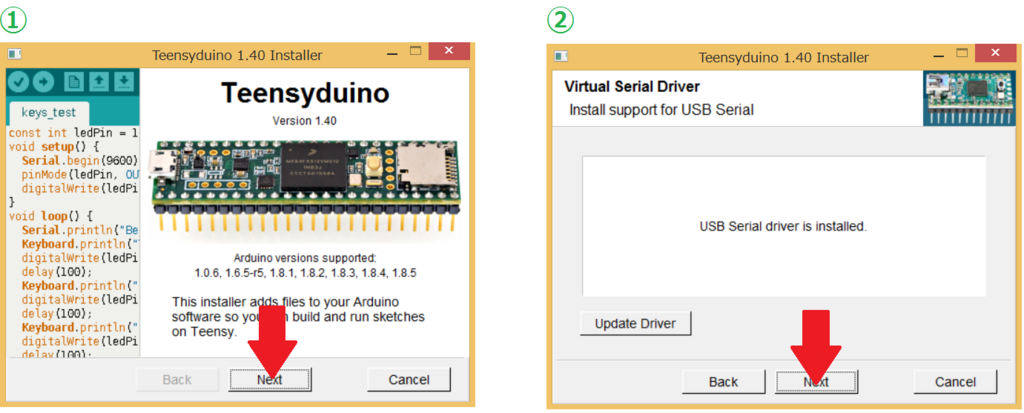Screen dimensions: 1024x413
Task: Click the Arduino upload arrow icon
Action: [43, 82]
